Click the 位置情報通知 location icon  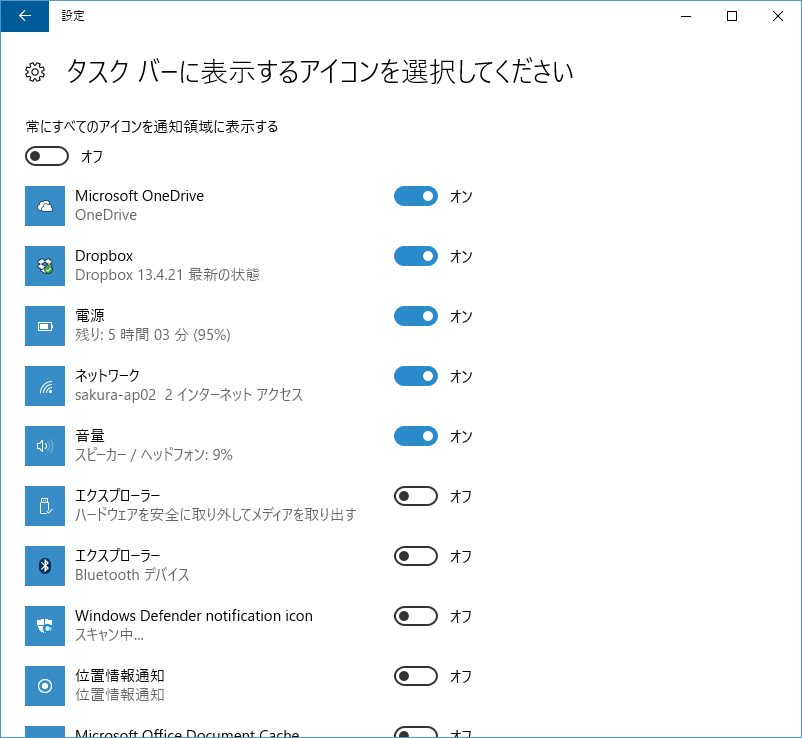pos(44,686)
